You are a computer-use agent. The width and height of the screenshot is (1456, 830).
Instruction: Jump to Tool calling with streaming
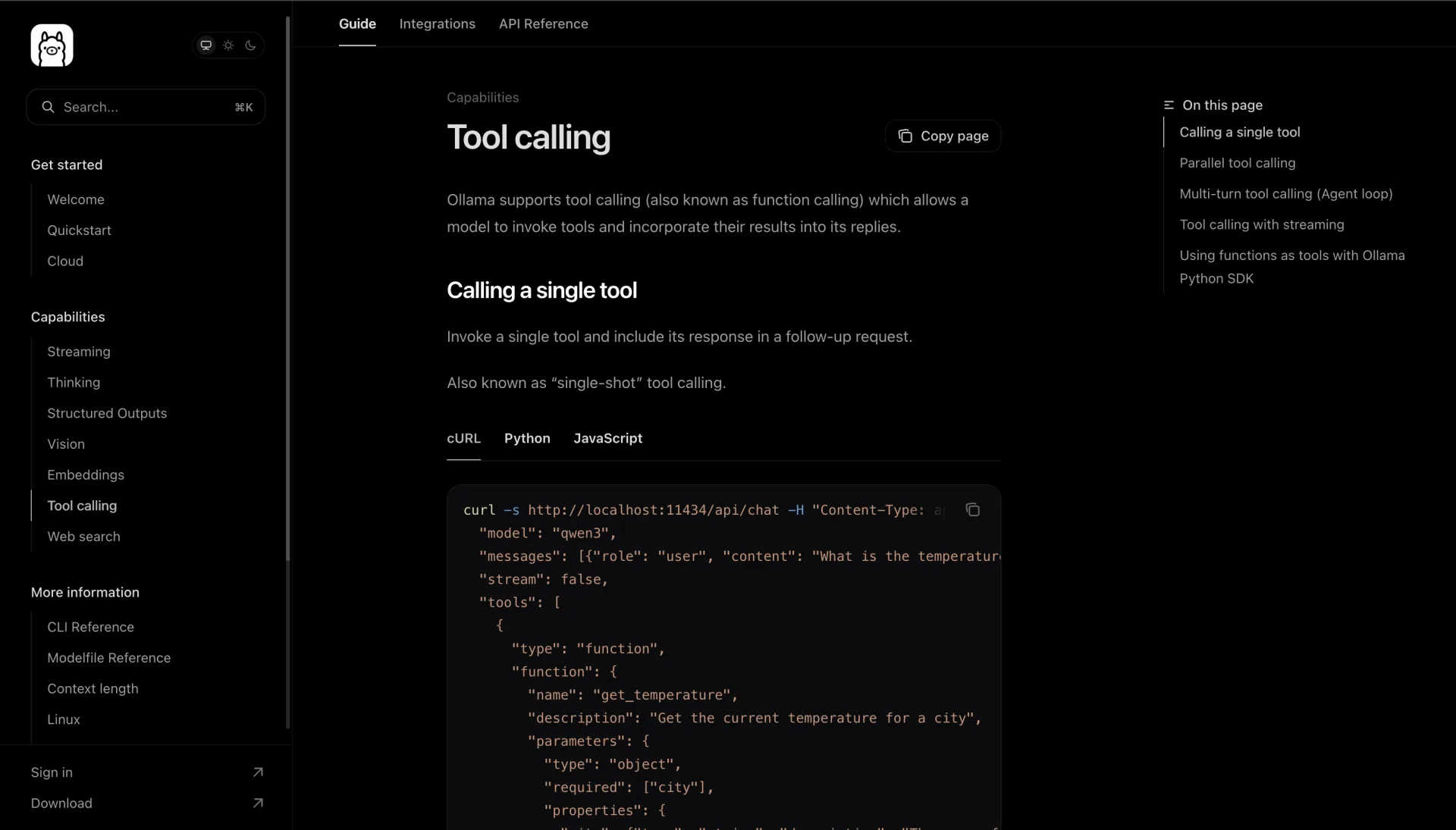coord(1262,224)
